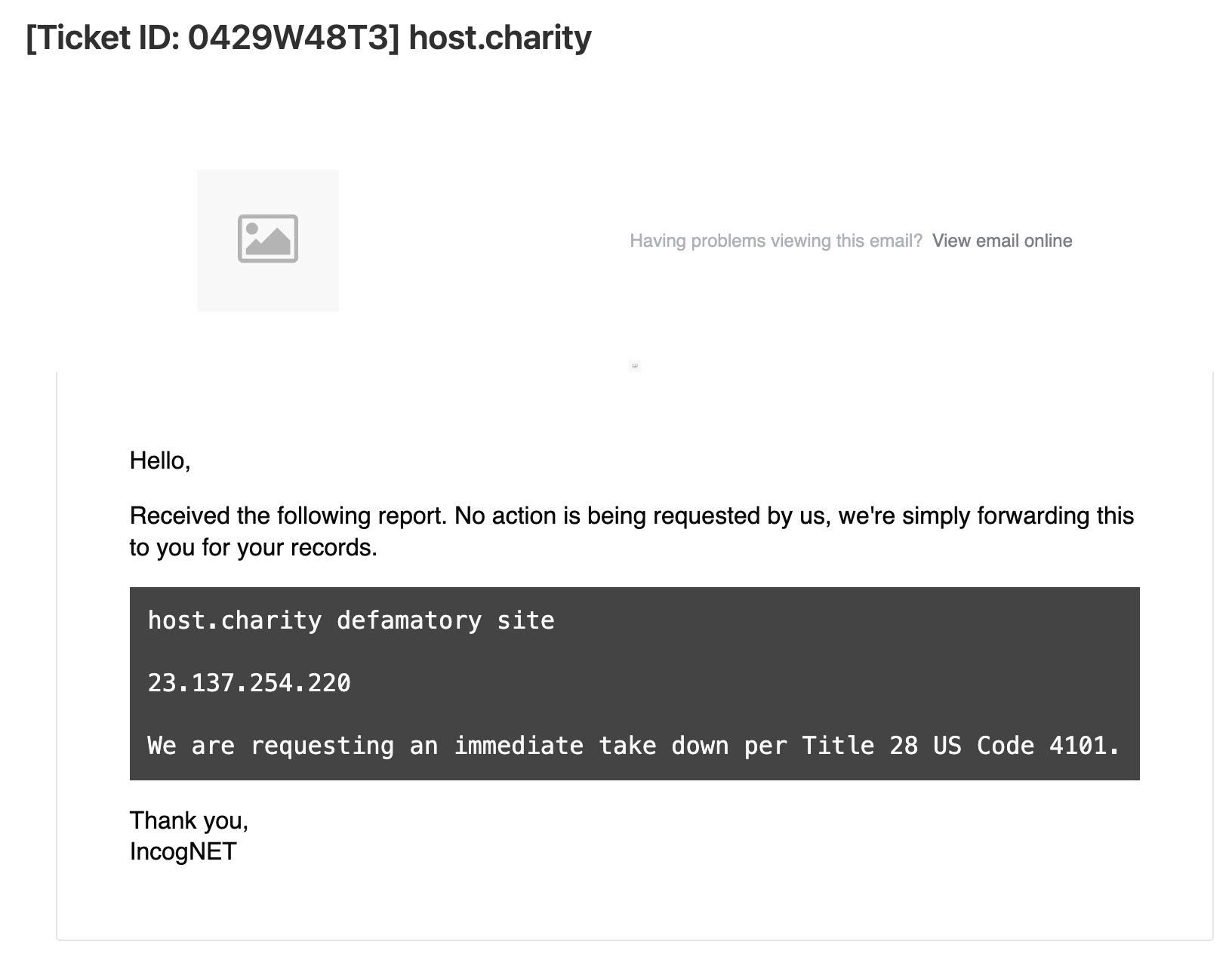
Task: Select the IP address 23.137.254.220
Action: (249, 683)
